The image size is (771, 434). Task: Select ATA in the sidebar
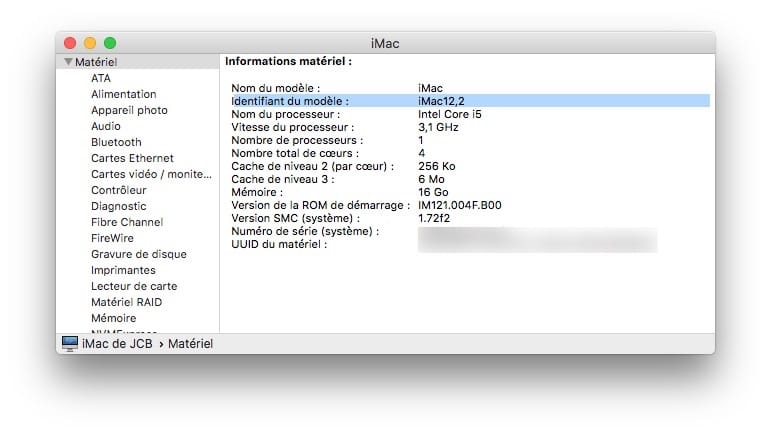point(101,78)
